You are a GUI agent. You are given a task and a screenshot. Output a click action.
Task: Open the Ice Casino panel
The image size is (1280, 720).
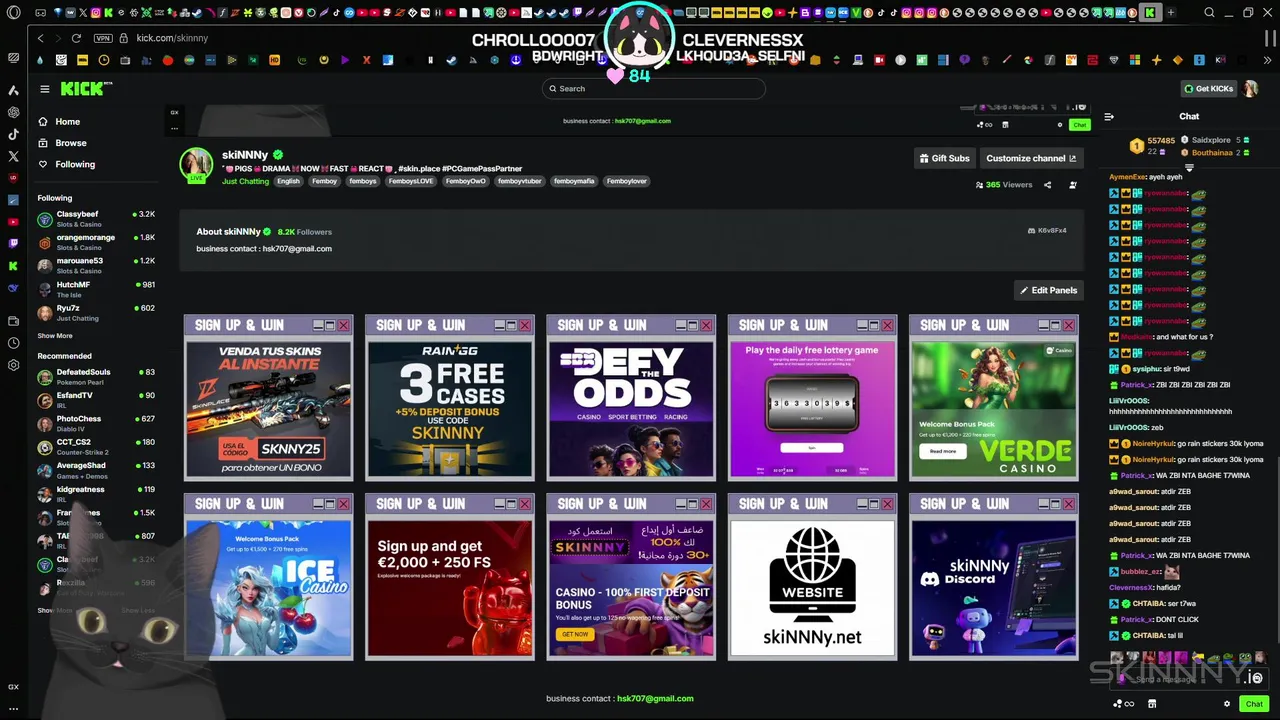pos(268,577)
